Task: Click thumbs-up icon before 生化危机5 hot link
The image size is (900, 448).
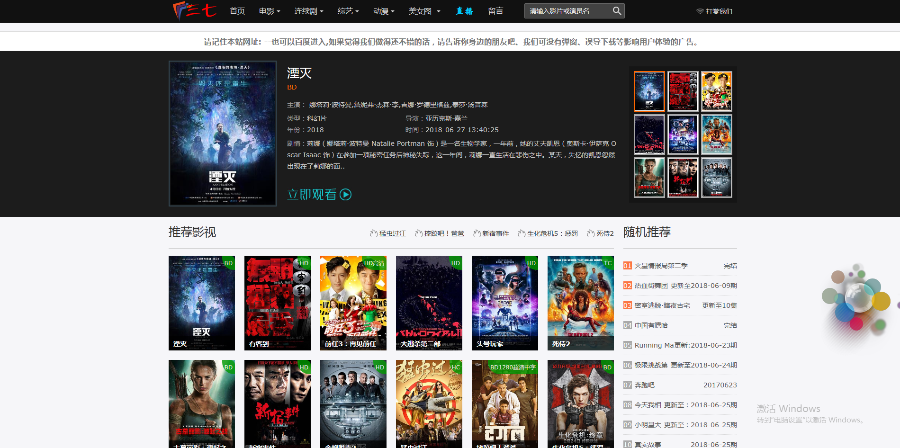Action: [x=522, y=233]
